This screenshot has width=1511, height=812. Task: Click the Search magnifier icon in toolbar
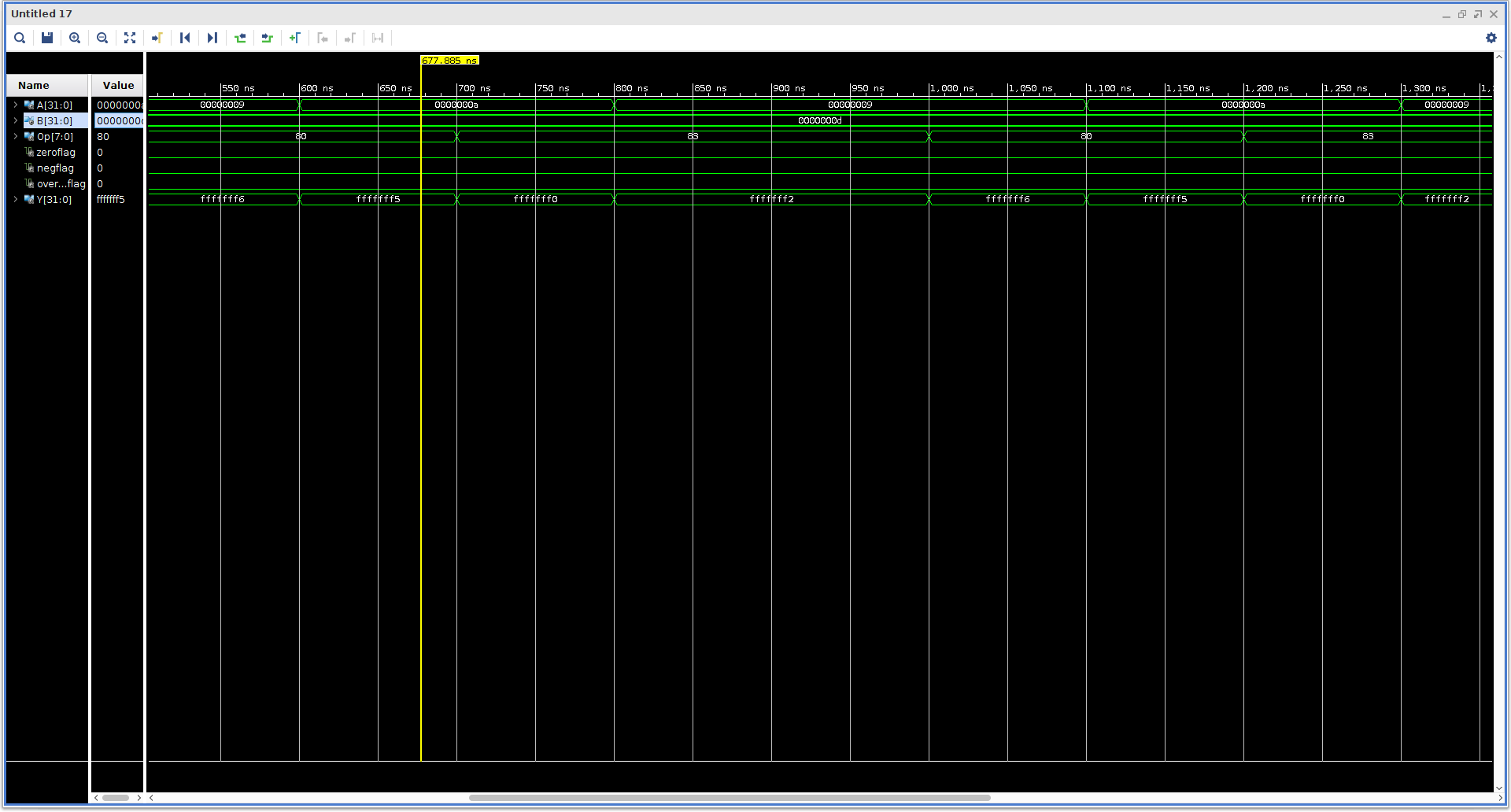[x=20, y=38]
